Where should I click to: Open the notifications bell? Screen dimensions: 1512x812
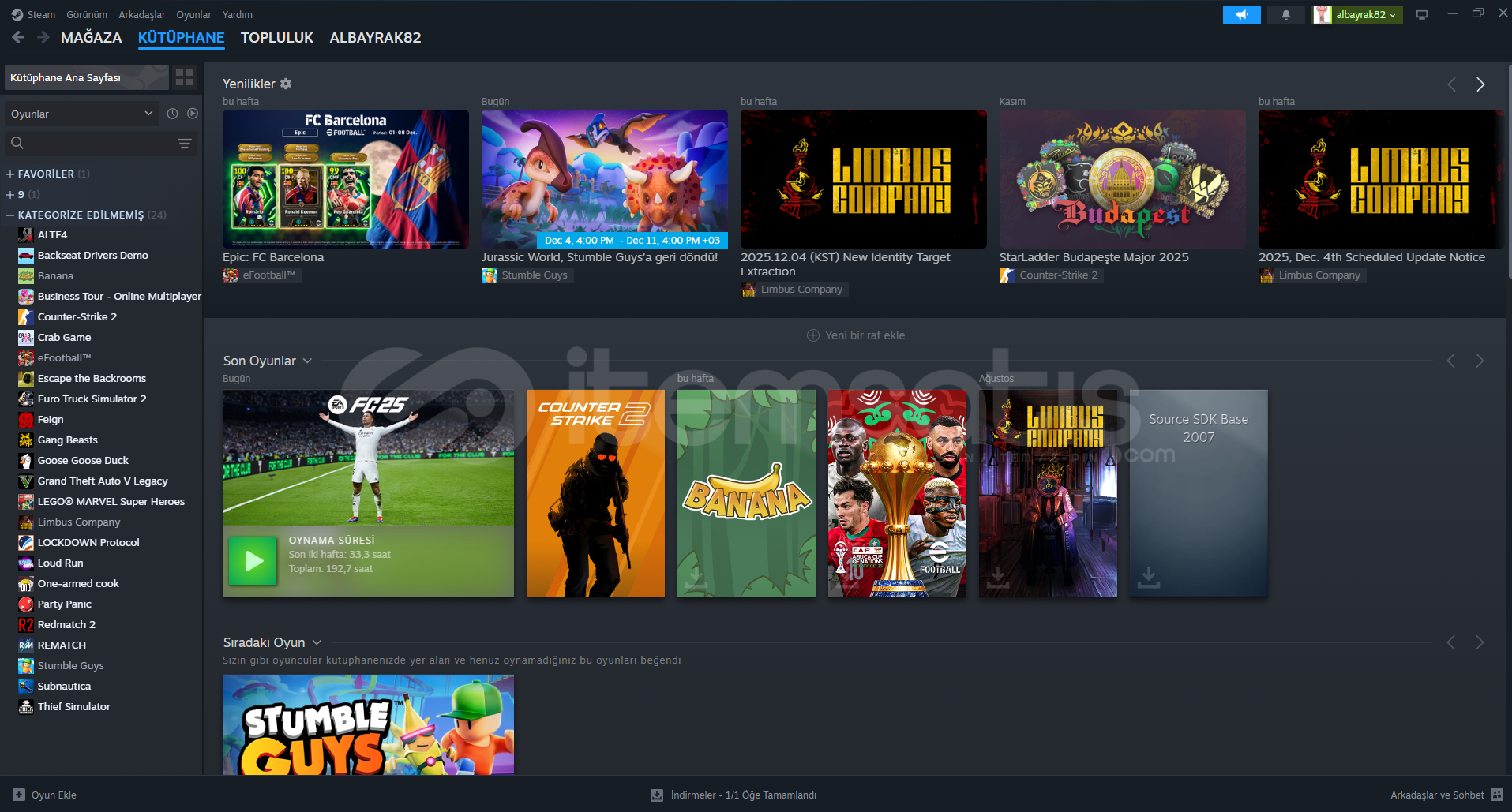coord(1286,15)
